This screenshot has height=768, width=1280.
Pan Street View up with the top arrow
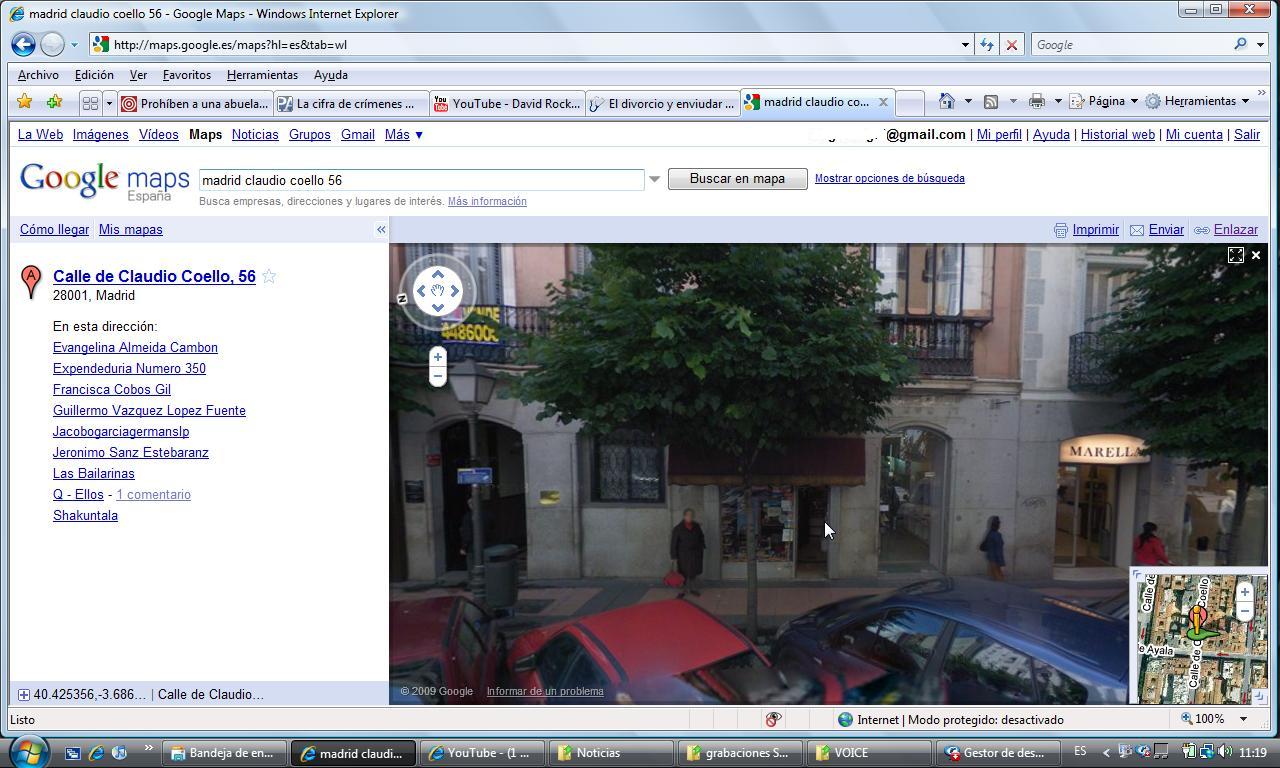437,273
